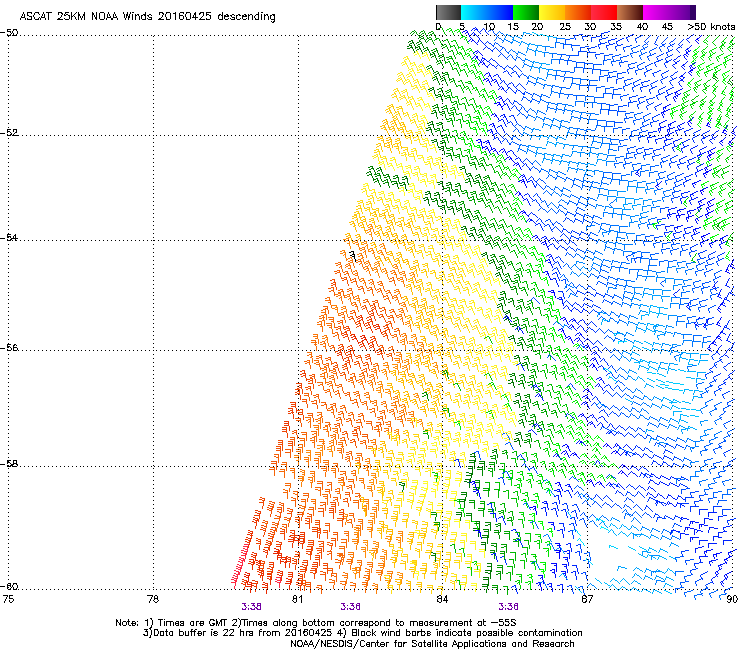Click the '-56' latitude axis label

click(x=9, y=347)
